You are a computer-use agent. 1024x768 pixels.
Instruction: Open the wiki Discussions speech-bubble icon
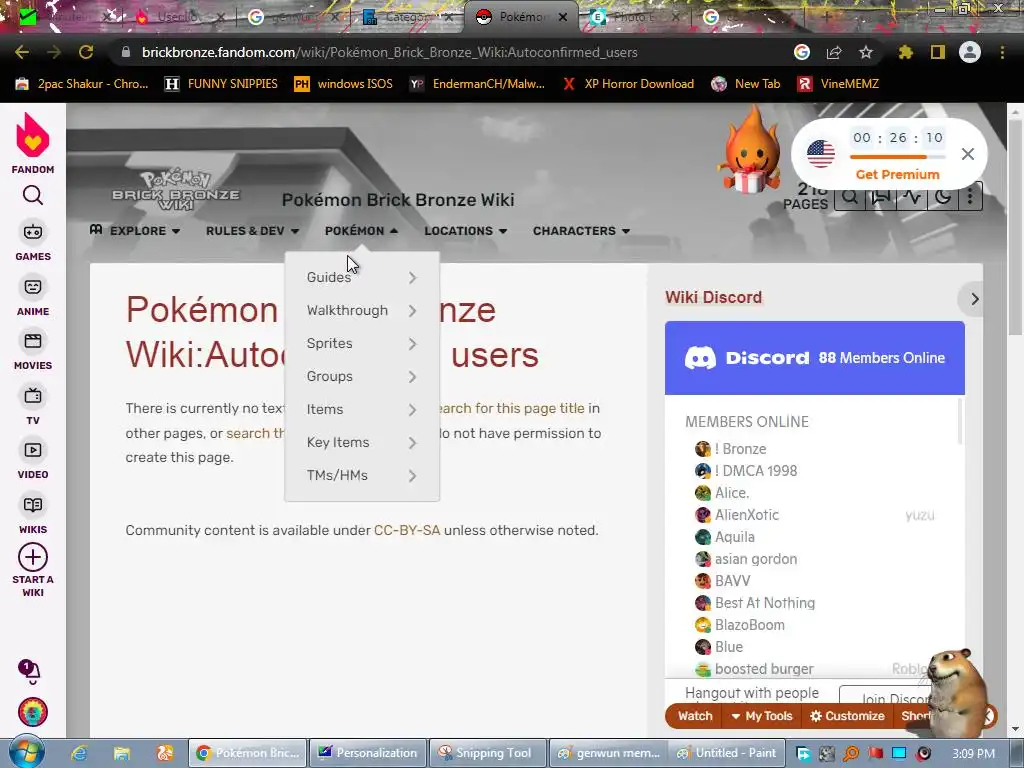click(881, 197)
